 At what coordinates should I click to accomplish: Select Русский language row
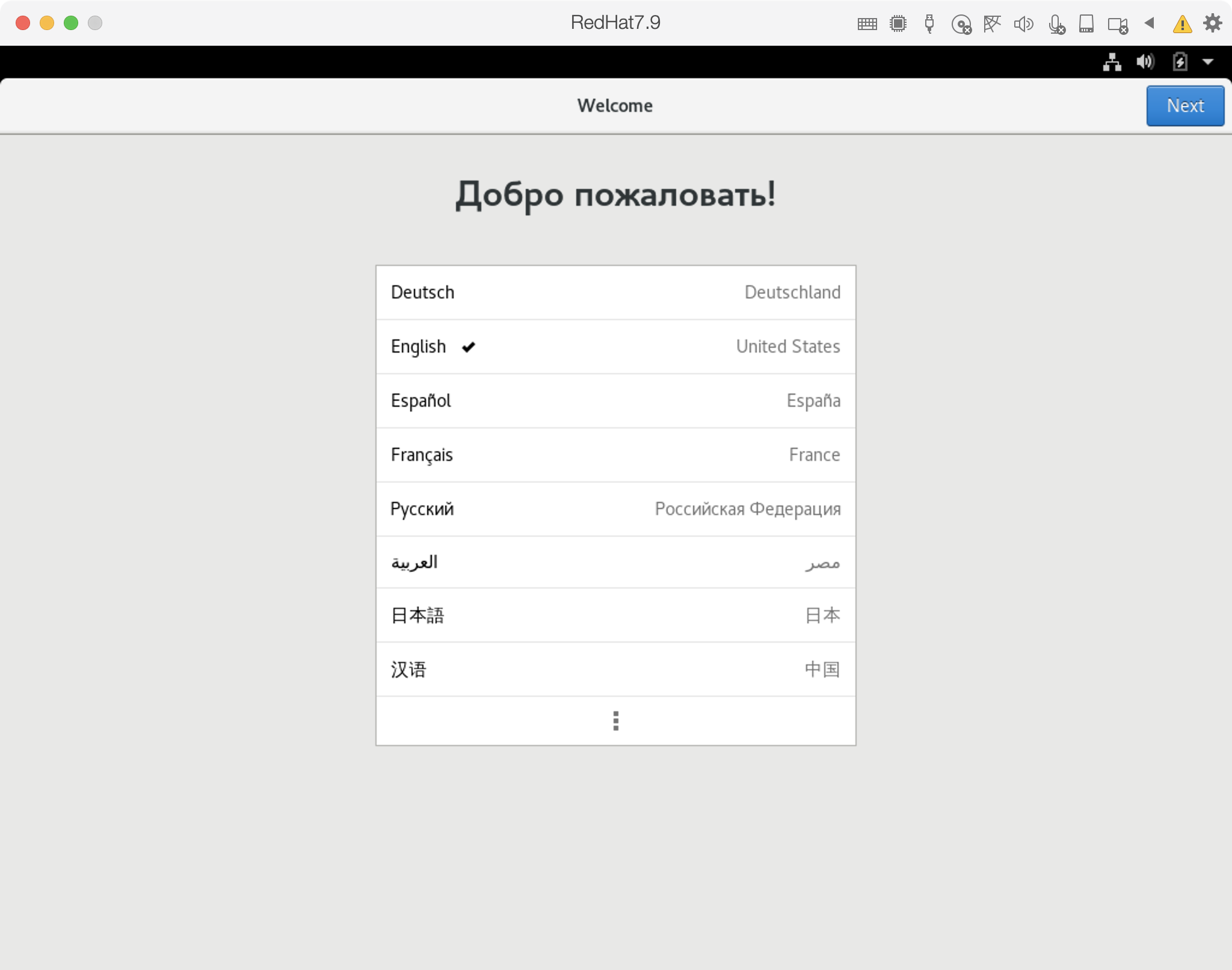(615, 509)
